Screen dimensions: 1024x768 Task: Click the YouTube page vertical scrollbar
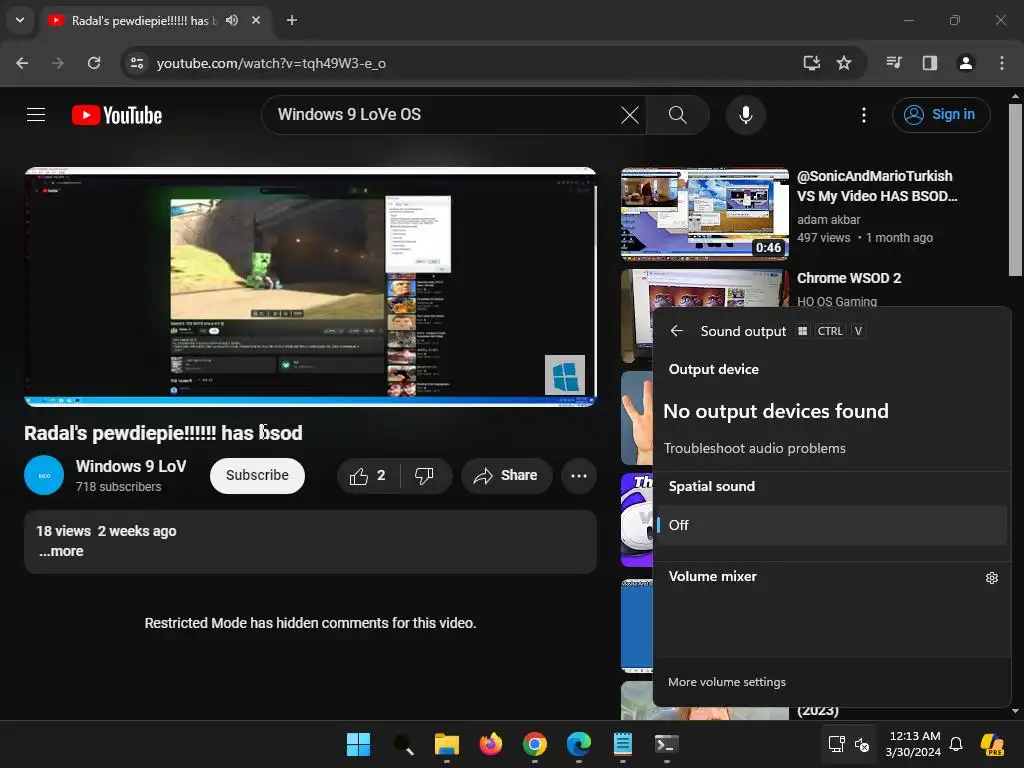click(x=1015, y=191)
